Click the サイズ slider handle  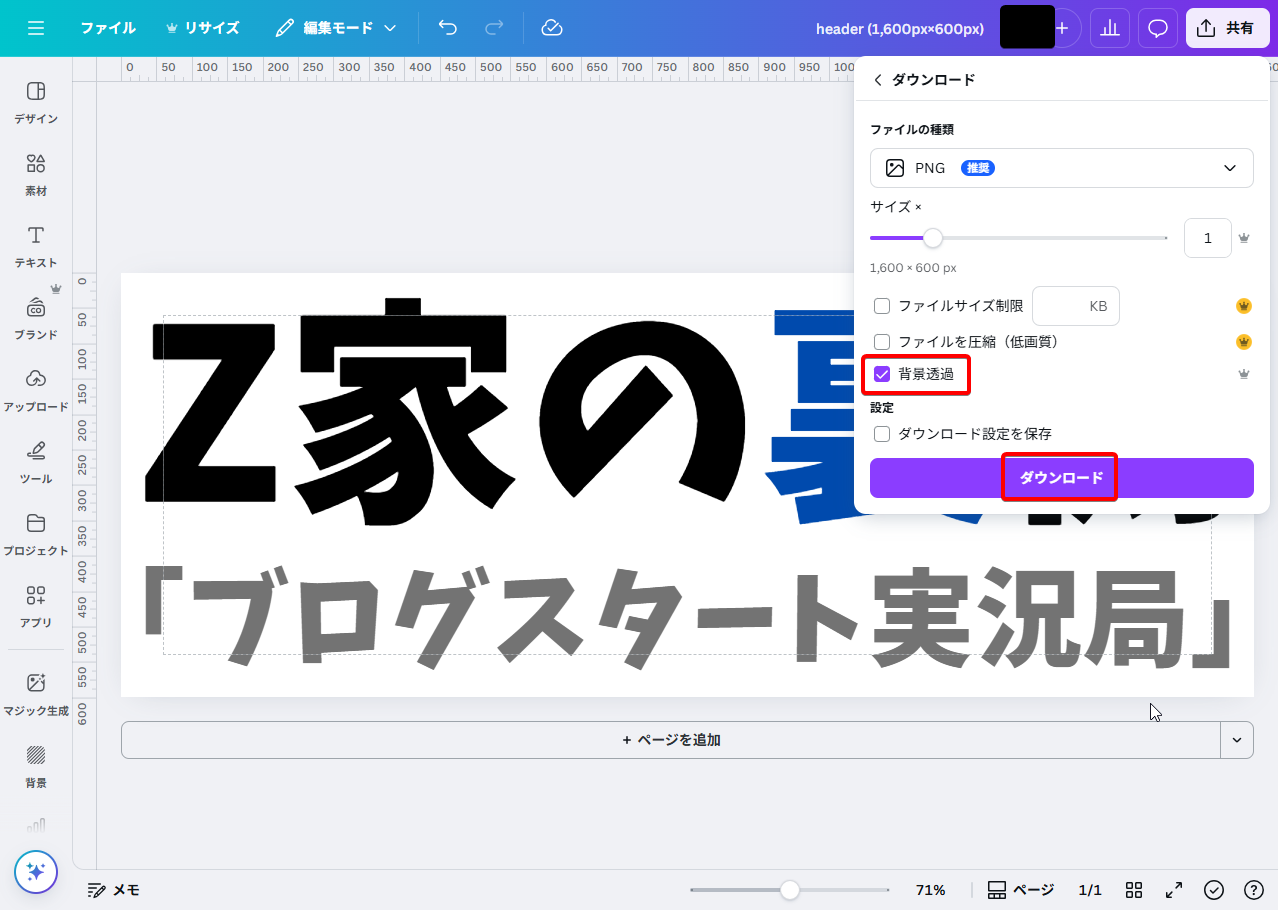point(932,238)
